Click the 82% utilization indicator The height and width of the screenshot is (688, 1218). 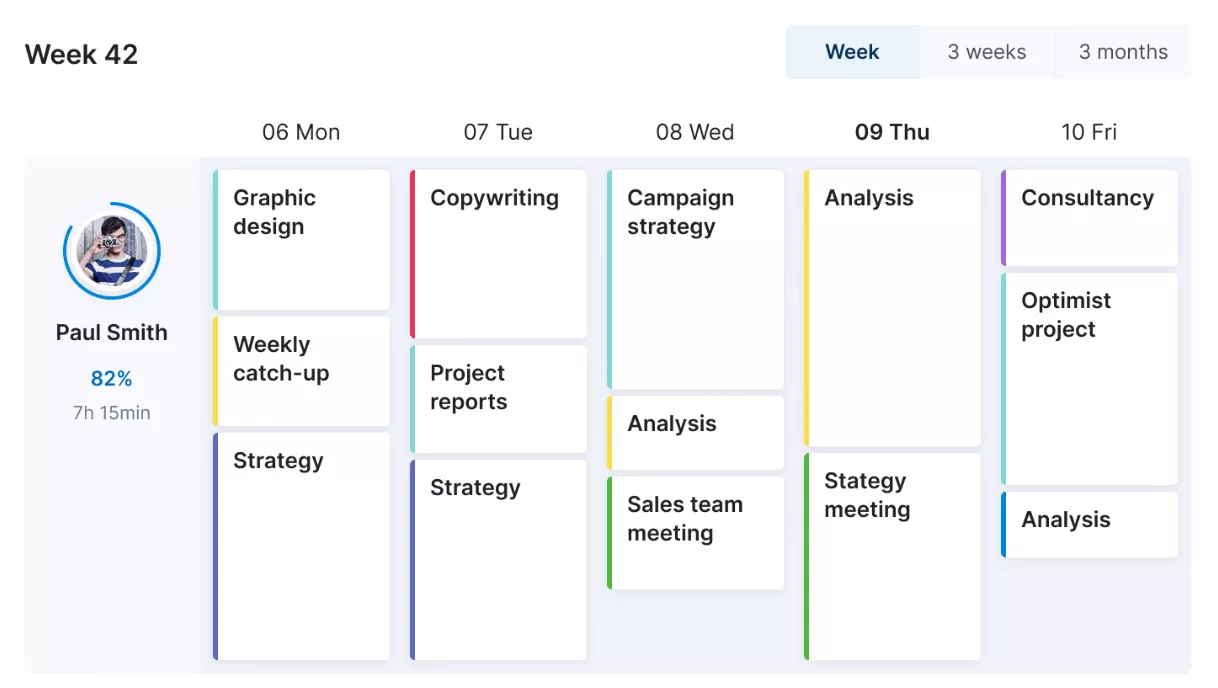click(x=111, y=379)
